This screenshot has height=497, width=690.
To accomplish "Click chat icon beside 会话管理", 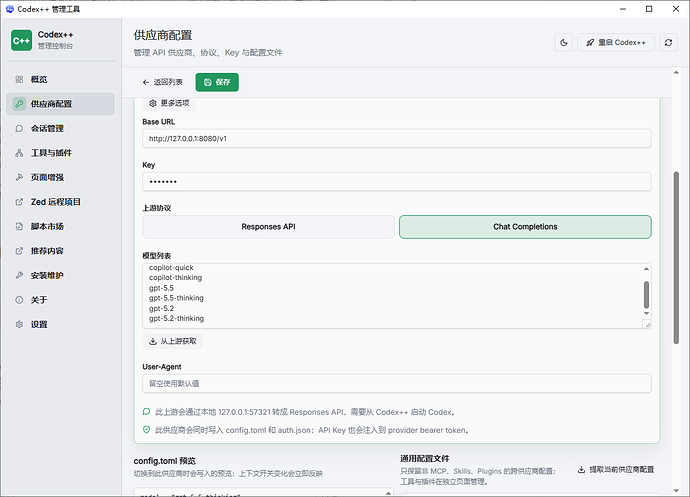I will pos(19,129).
